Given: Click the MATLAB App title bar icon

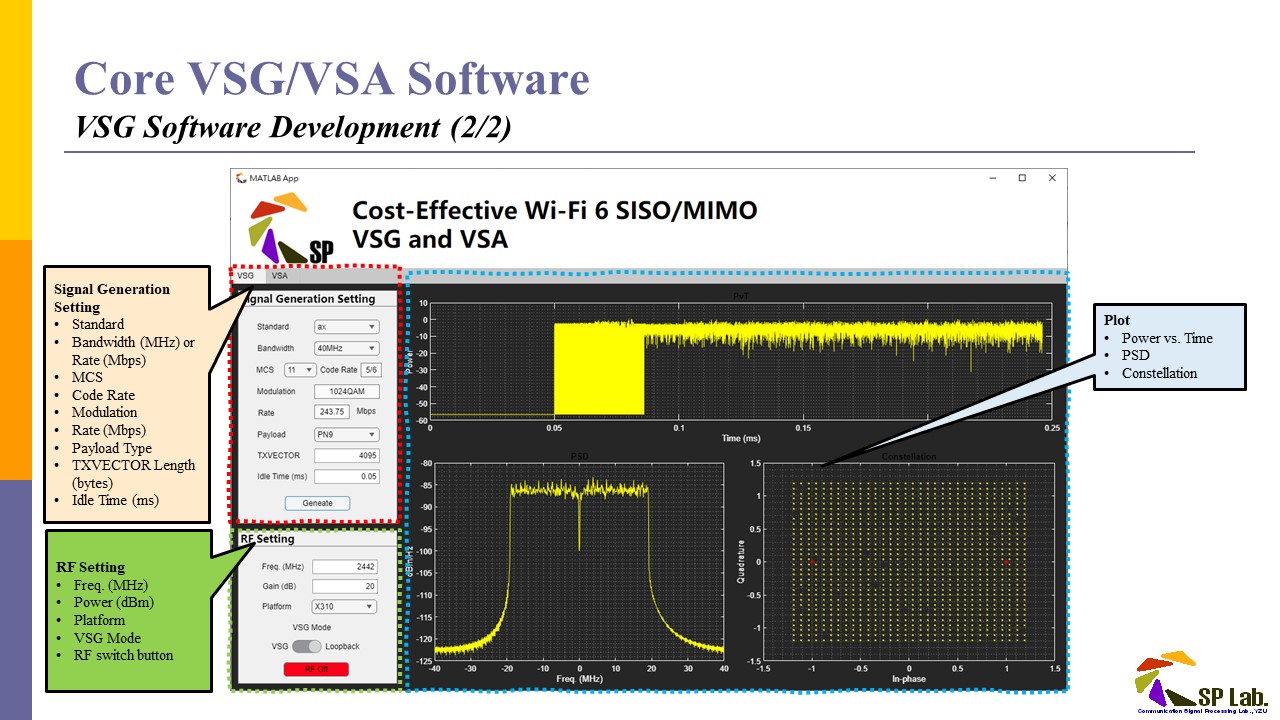Looking at the screenshot, I should click(240, 178).
